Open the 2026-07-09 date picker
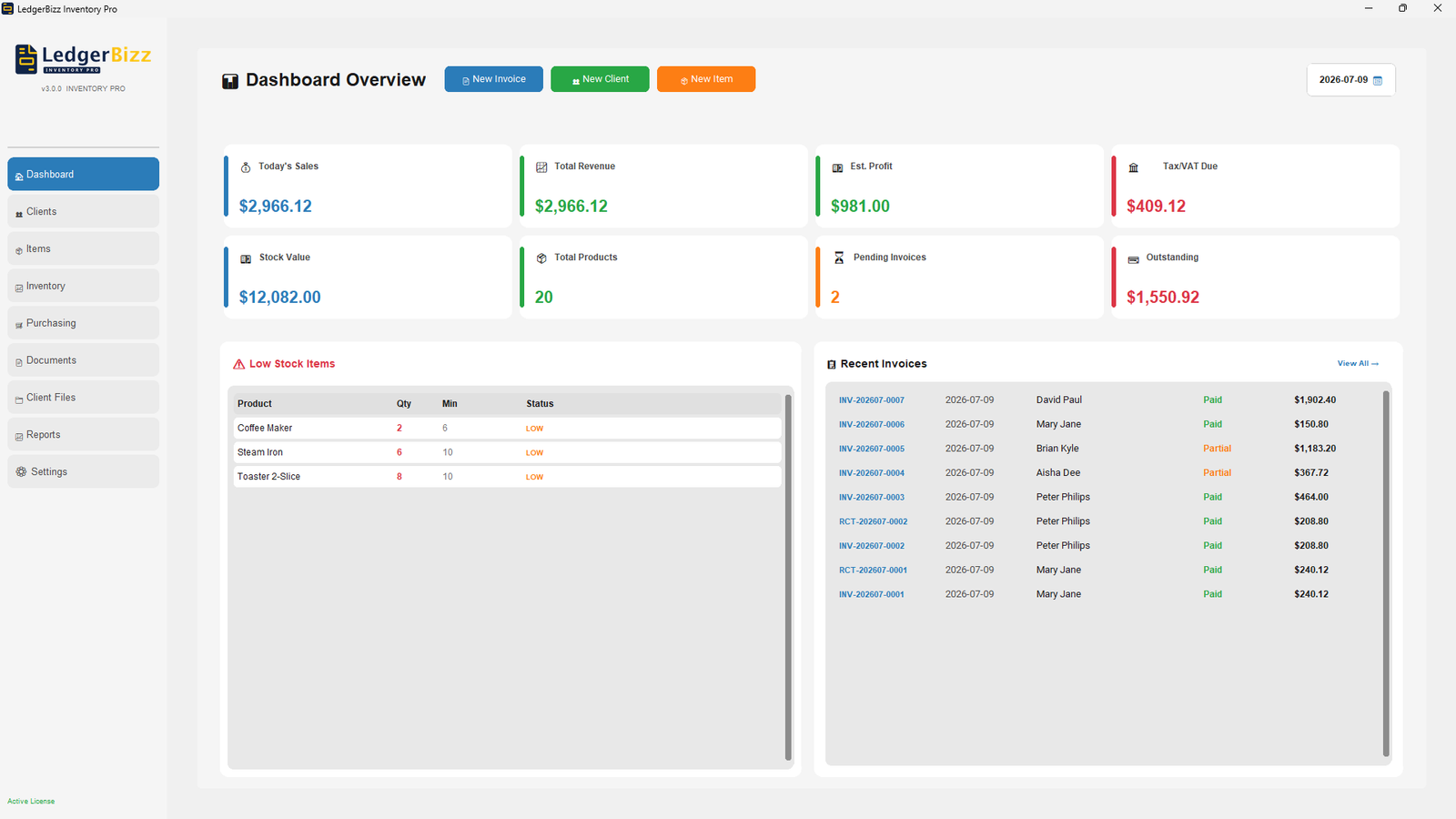This screenshot has width=1456, height=819. (x=1350, y=80)
